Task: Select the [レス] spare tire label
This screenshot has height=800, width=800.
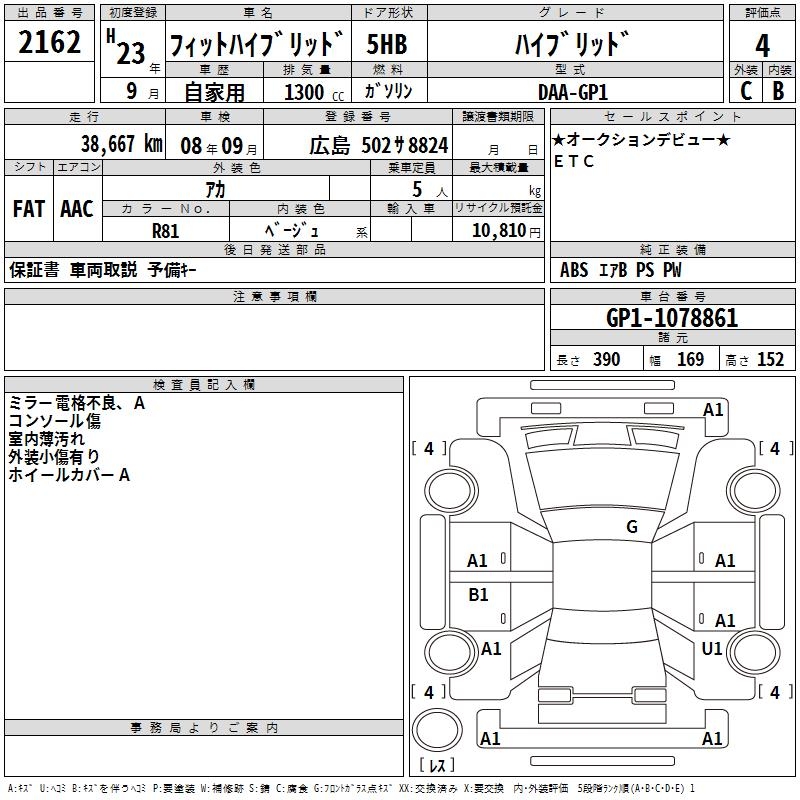Action: point(437,764)
